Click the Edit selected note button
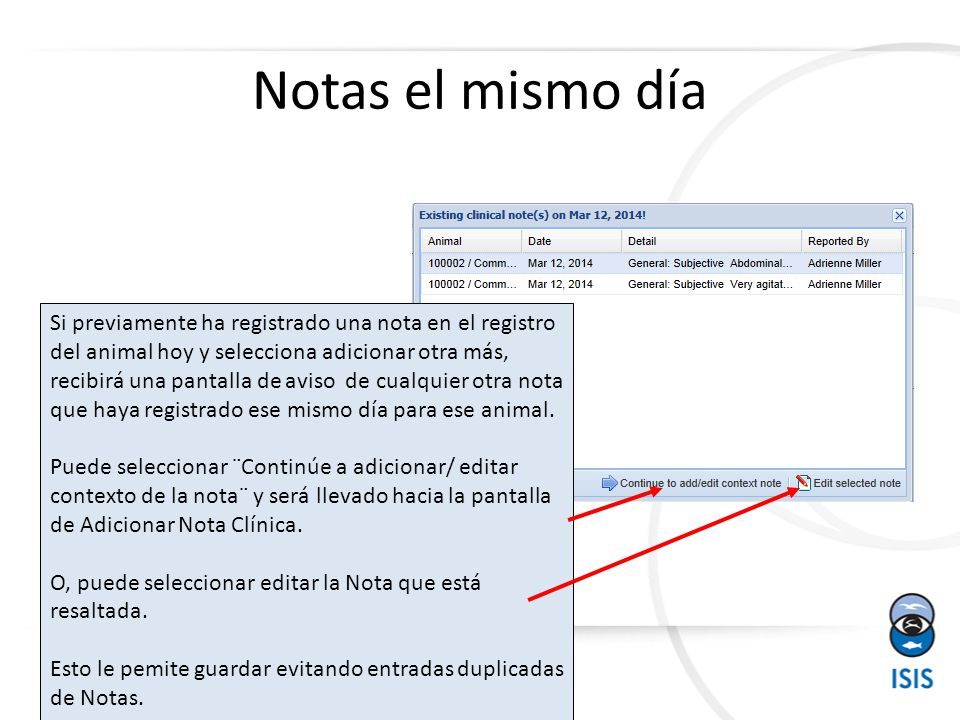The height and width of the screenshot is (720, 960). pyautogui.click(x=849, y=483)
